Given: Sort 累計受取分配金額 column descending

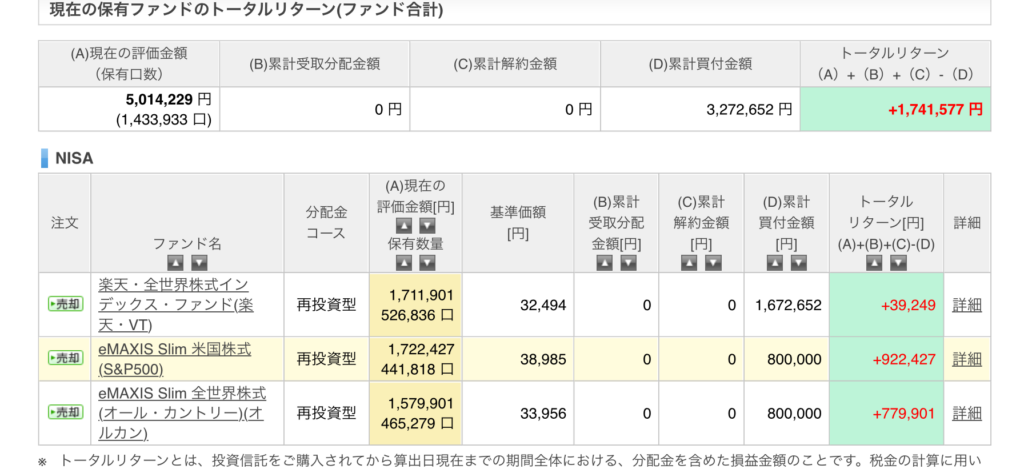Looking at the screenshot, I should tap(628, 262).
